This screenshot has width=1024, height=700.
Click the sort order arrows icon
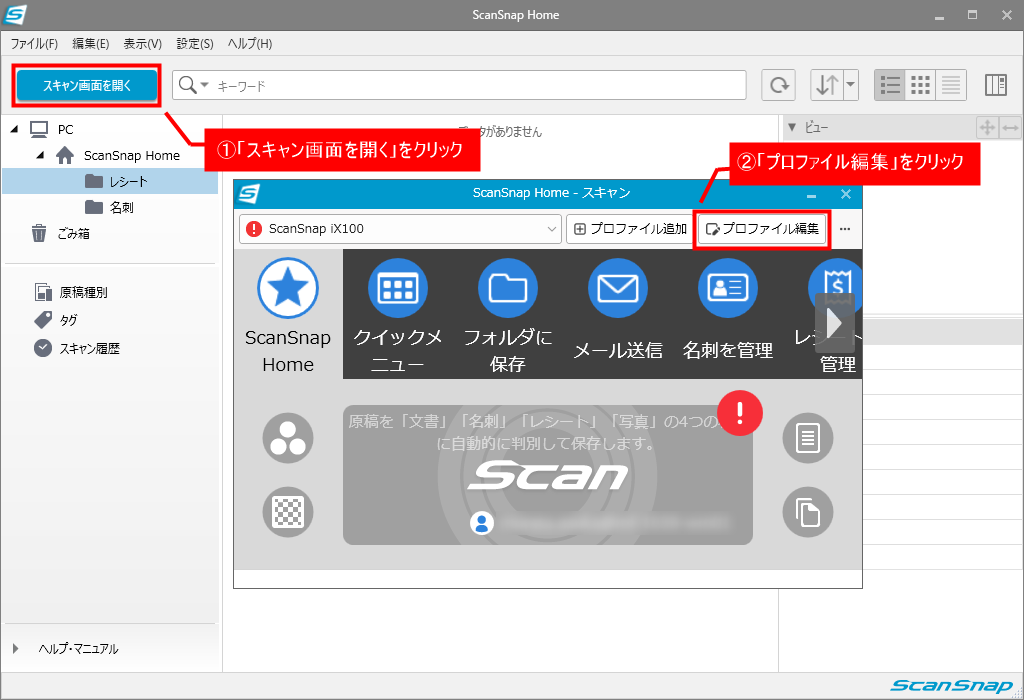tap(827, 85)
